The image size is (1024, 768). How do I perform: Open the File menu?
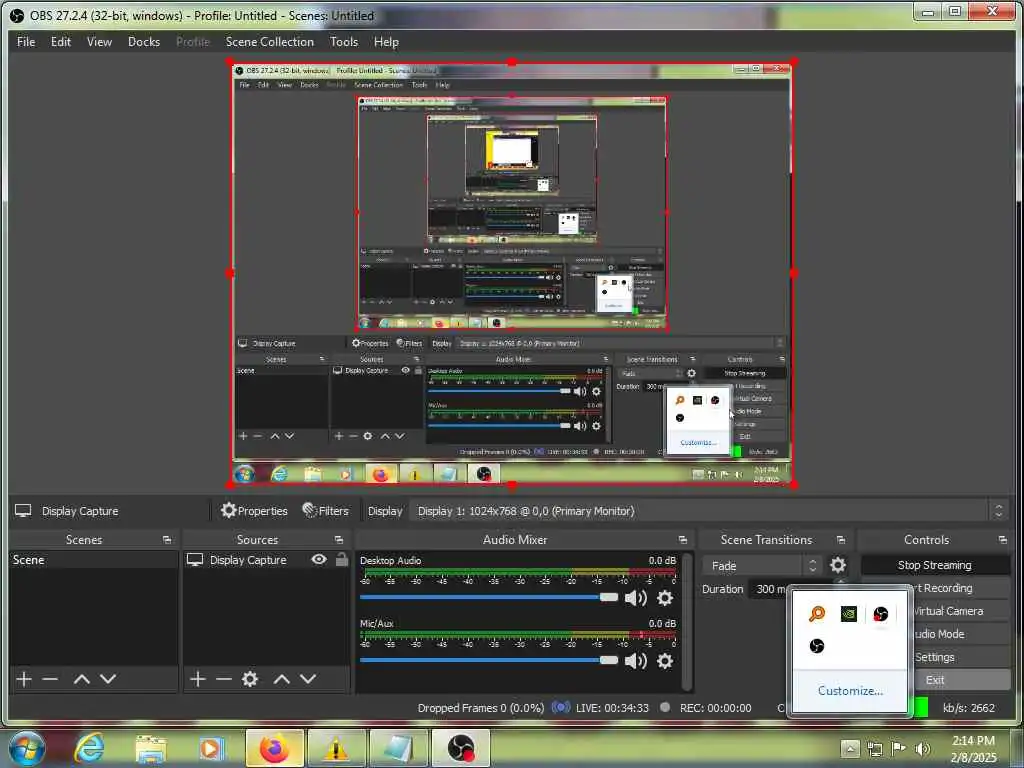coord(26,42)
